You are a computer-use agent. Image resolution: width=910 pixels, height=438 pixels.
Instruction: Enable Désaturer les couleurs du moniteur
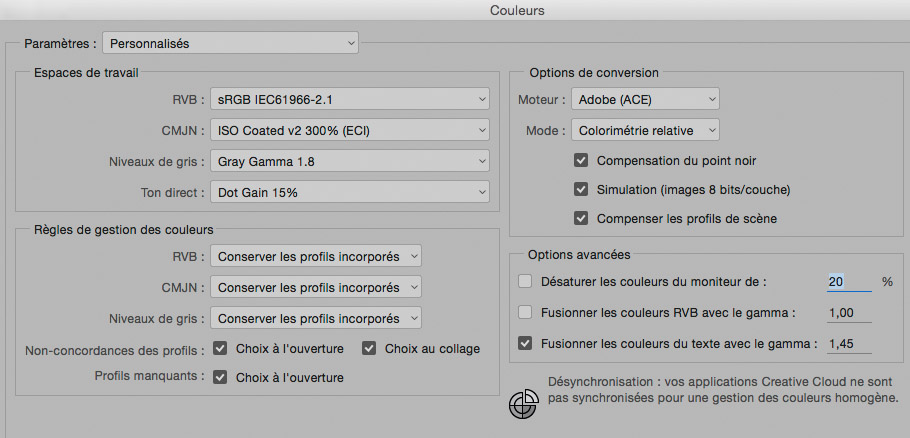pyautogui.click(x=525, y=281)
